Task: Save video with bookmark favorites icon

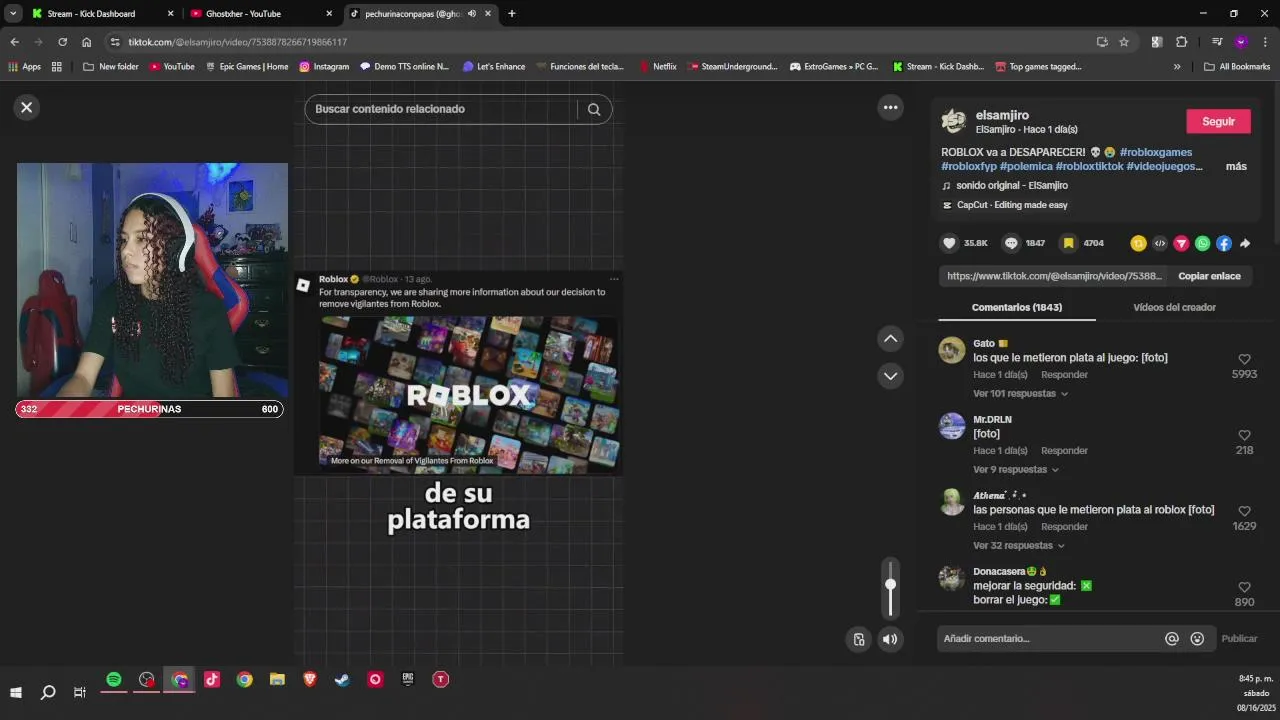Action: (x=1069, y=243)
